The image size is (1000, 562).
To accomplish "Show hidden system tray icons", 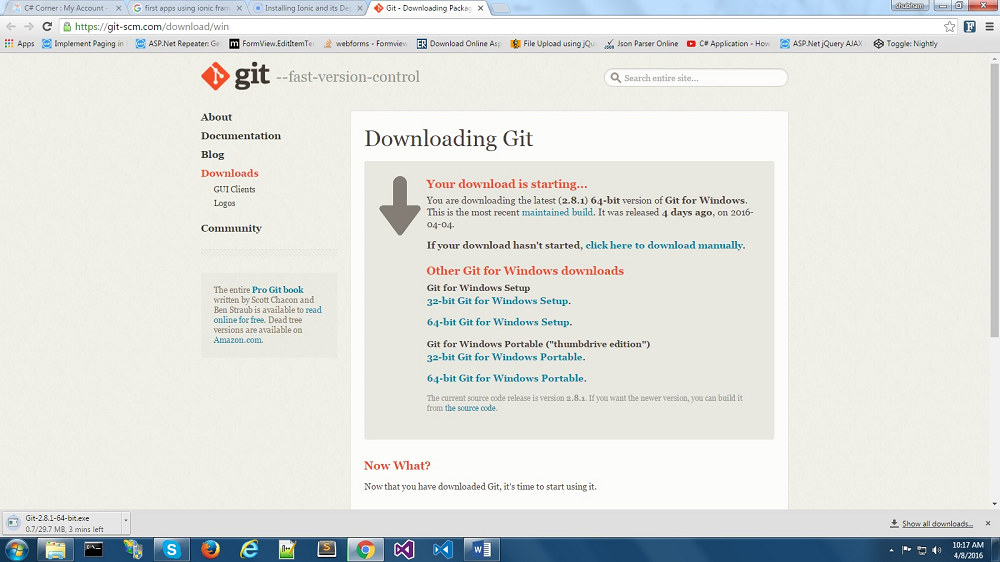I will pyautogui.click(x=892, y=550).
